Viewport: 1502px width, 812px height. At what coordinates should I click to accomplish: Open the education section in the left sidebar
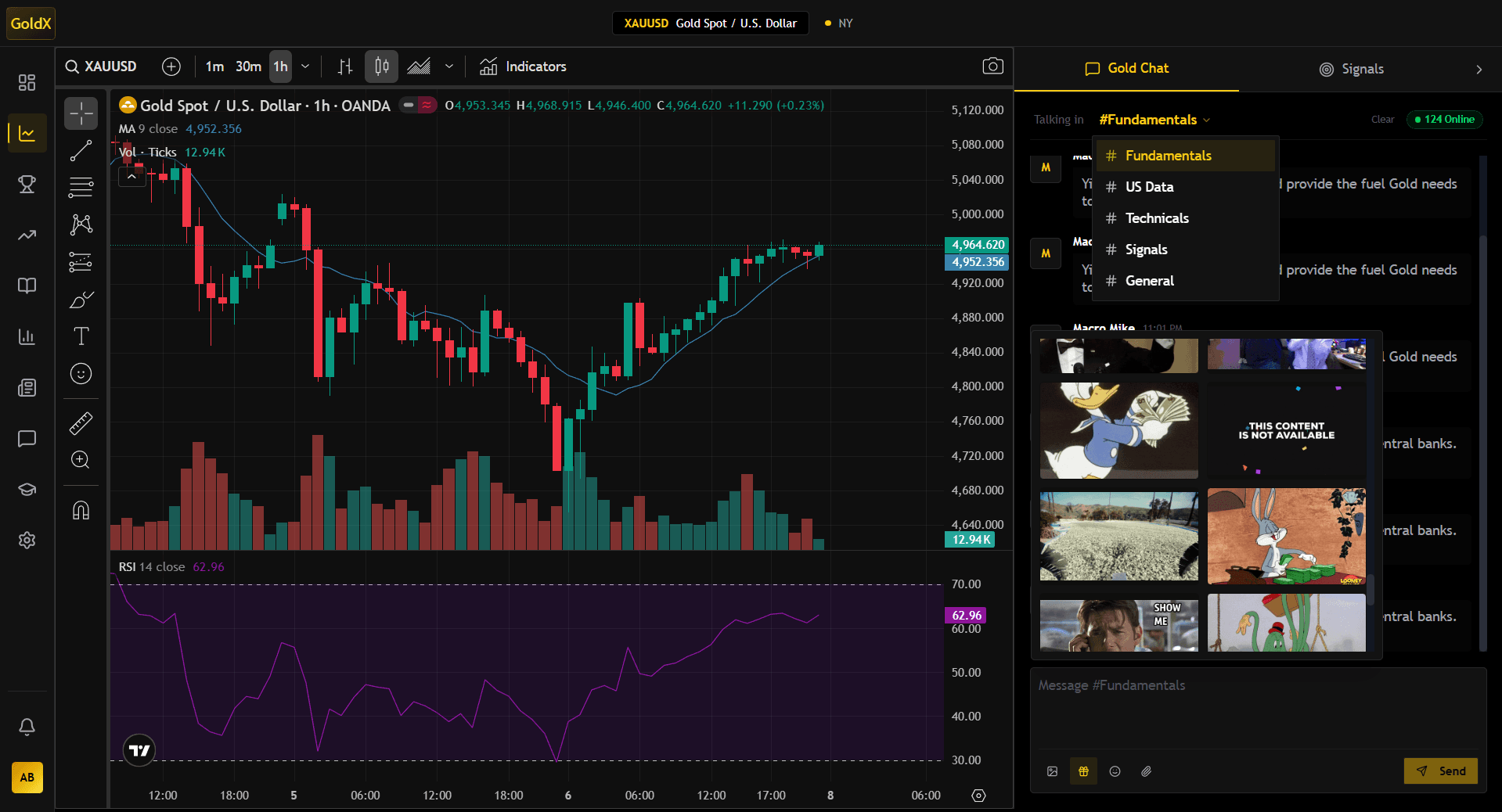[x=27, y=489]
